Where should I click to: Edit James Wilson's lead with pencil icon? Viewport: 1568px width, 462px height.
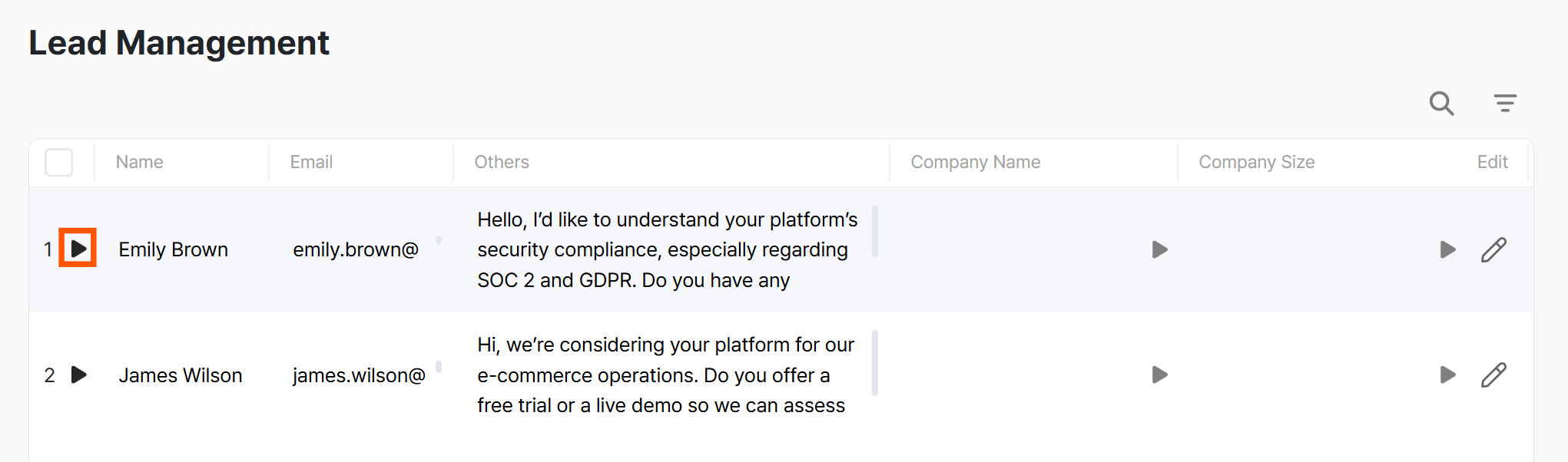click(x=1493, y=375)
